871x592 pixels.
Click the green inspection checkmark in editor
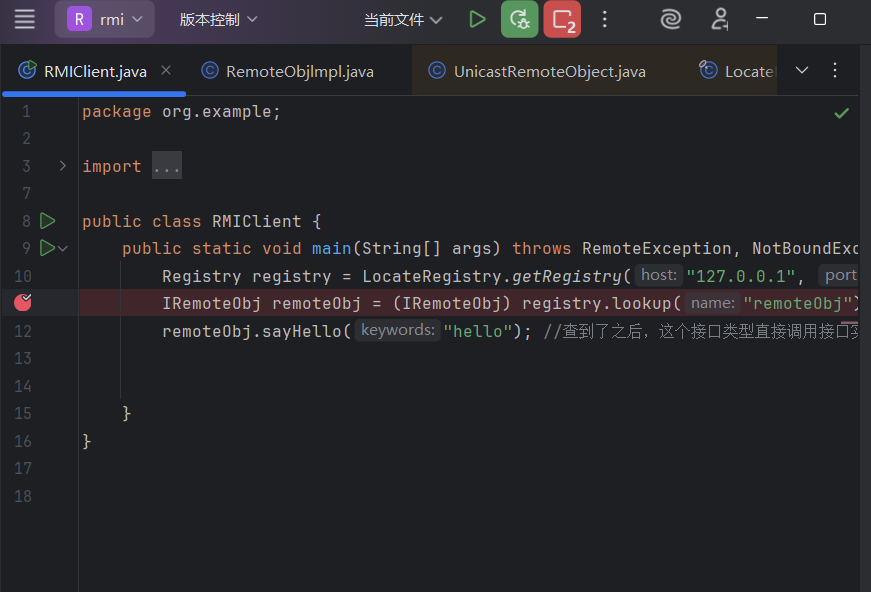841,113
